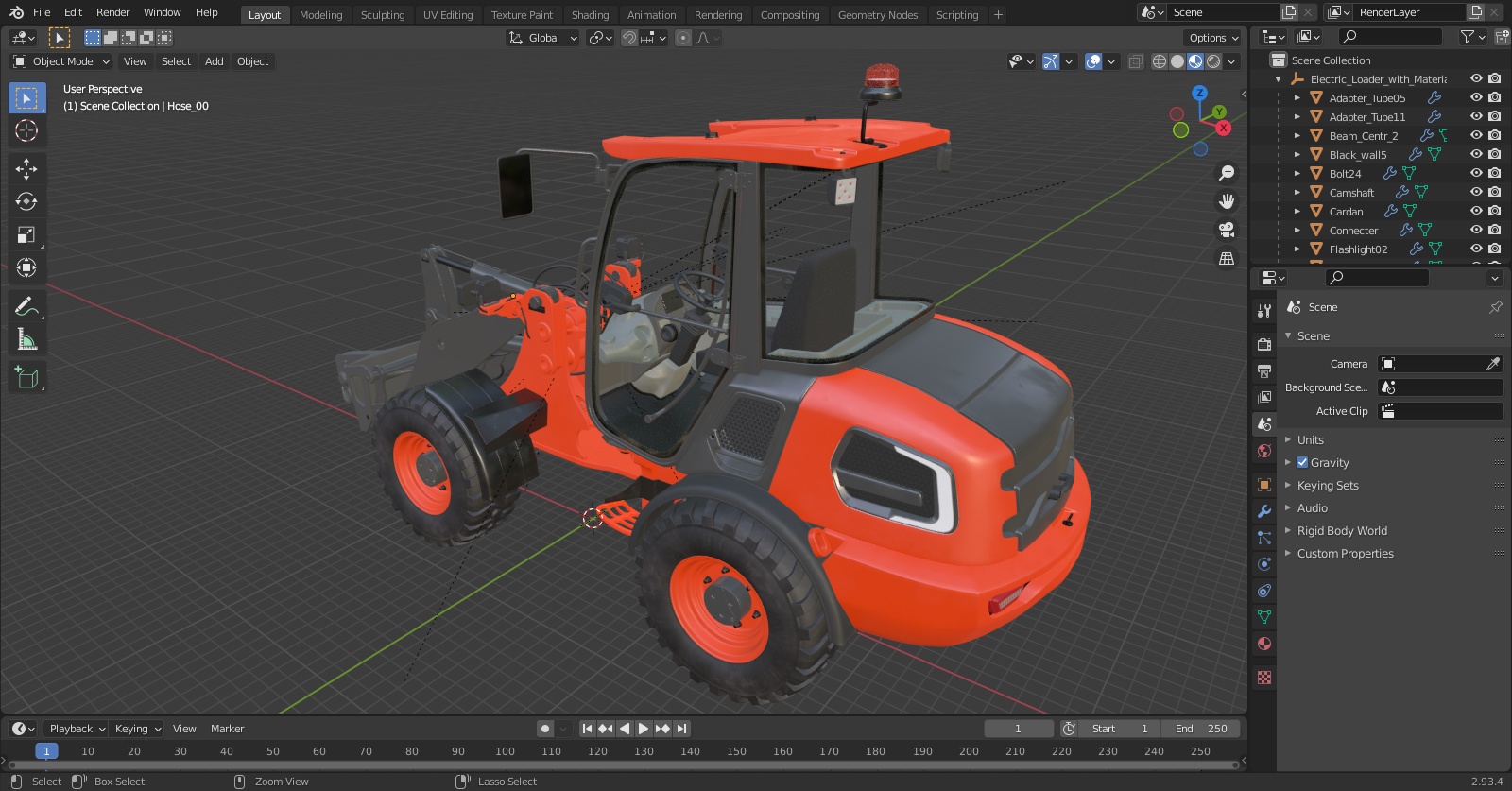Open the Render properties tab
Screen dimensions: 1512x791
pyautogui.click(x=1264, y=344)
